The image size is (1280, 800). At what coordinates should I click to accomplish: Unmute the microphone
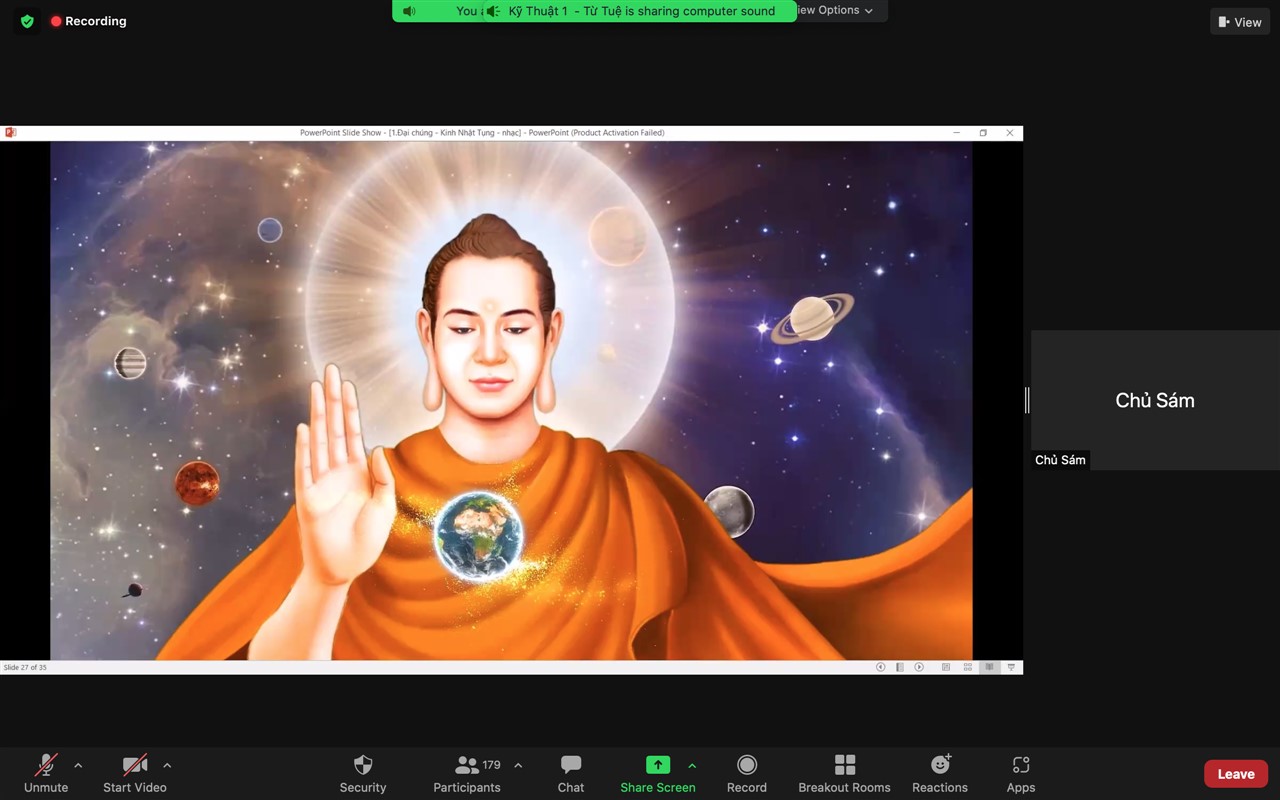coord(46,773)
